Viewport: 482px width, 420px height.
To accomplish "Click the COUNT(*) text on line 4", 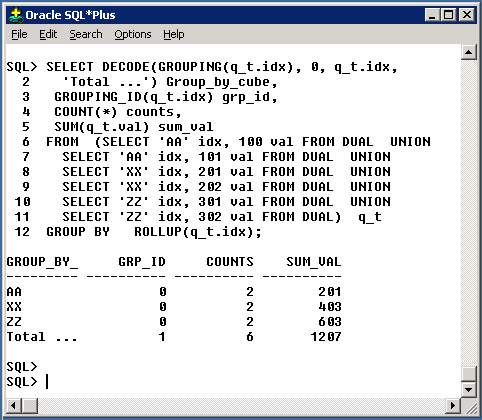I will pyautogui.click(x=86, y=112).
